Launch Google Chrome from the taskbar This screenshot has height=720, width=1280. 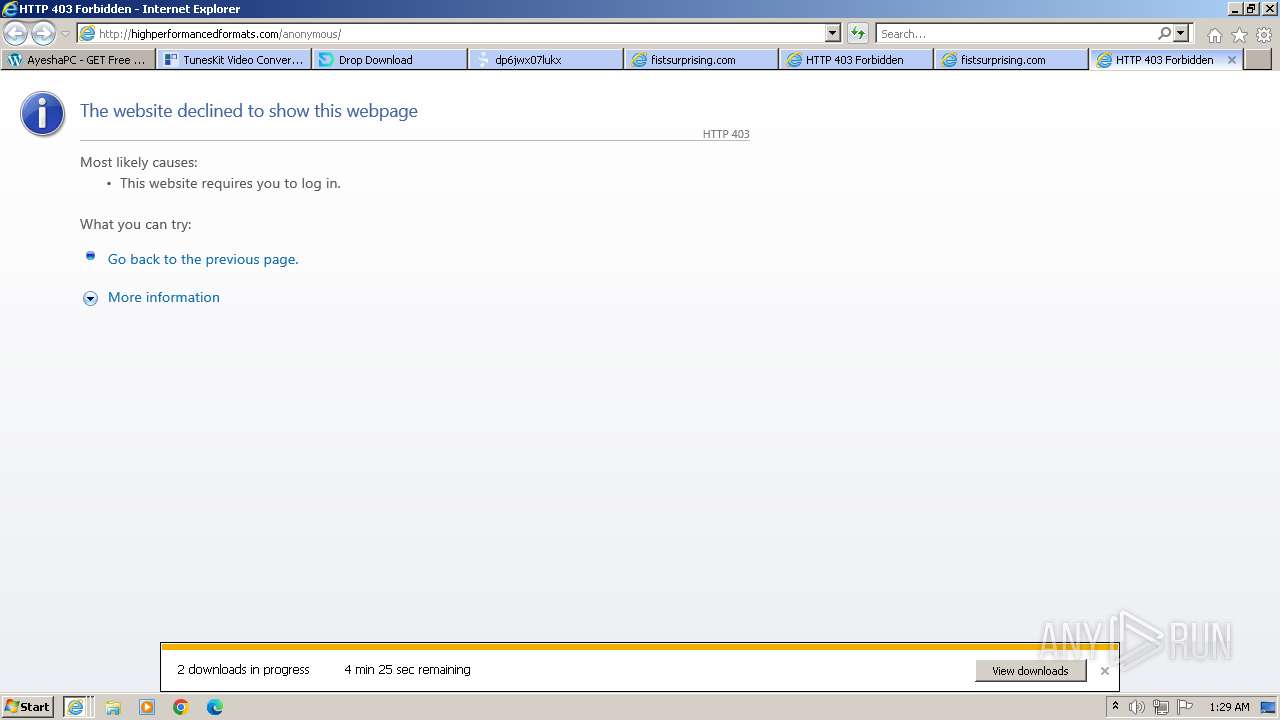pyautogui.click(x=181, y=707)
